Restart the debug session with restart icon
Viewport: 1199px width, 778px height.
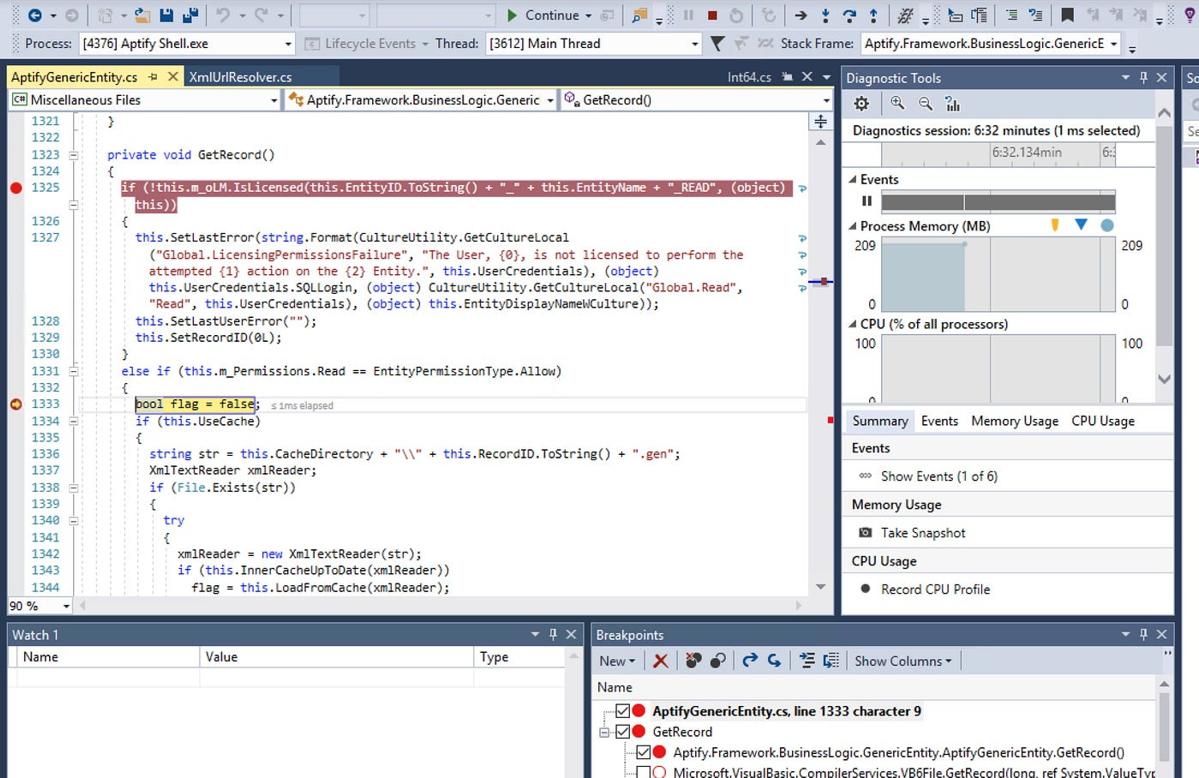(737, 15)
